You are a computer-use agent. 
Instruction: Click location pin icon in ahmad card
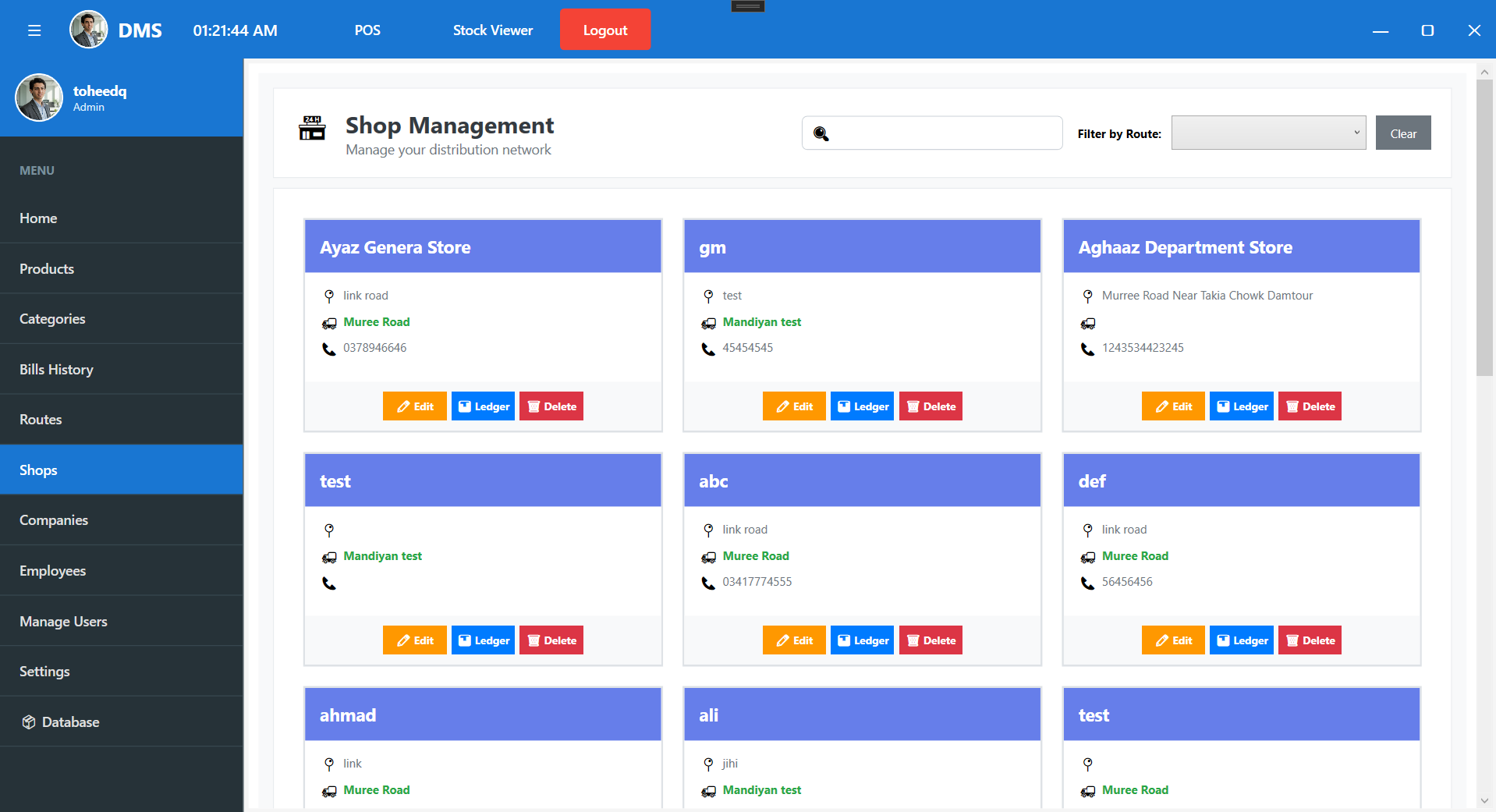point(329,764)
